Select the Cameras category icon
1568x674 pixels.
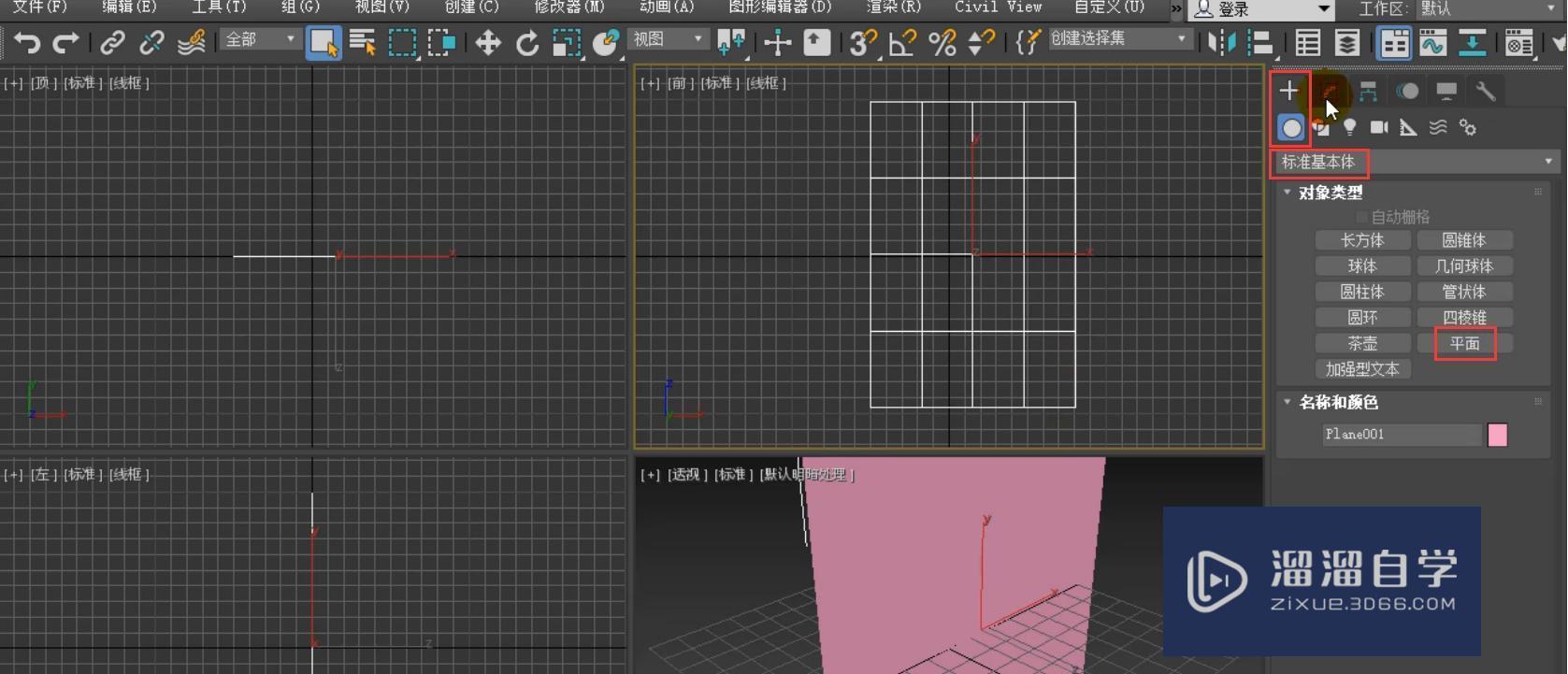[1378, 127]
